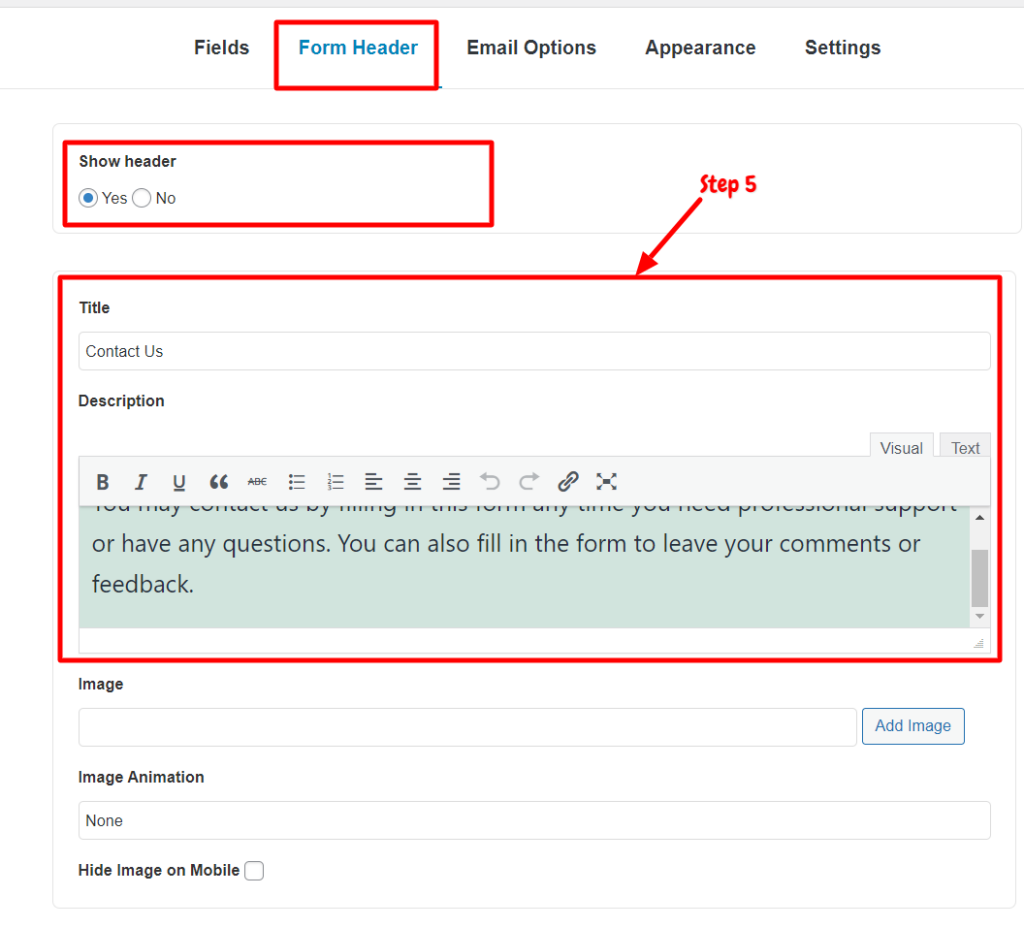Click the editor scroll up arrow
Viewport: 1024px width, 928px height.
(x=980, y=518)
